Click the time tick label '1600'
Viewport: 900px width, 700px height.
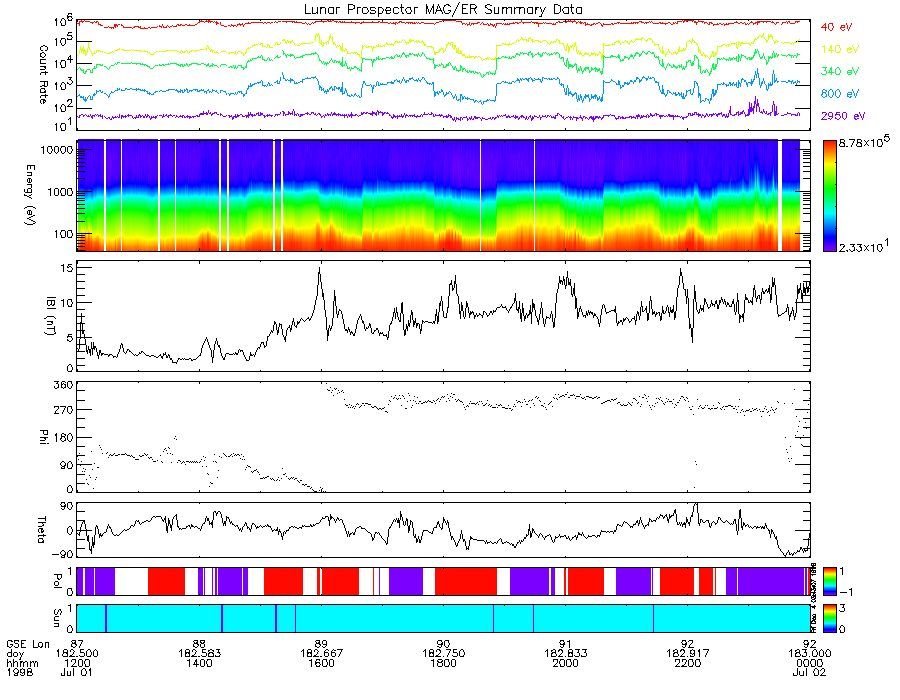pyautogui.click(x=321, y=663)
